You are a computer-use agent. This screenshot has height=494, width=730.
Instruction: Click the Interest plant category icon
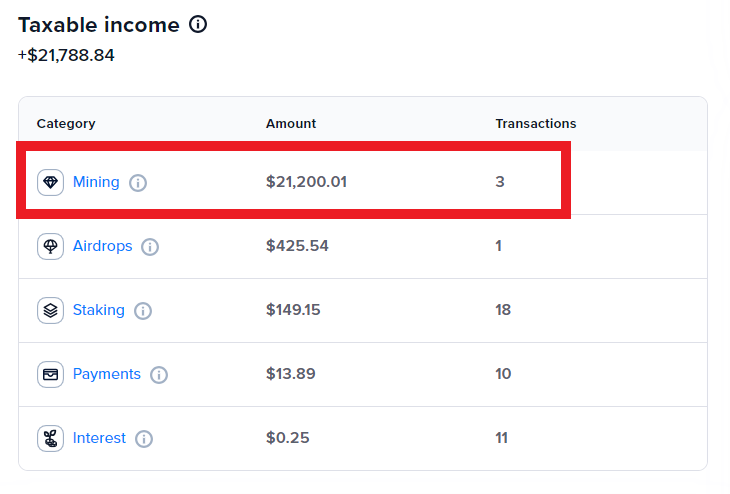point(50,438)
